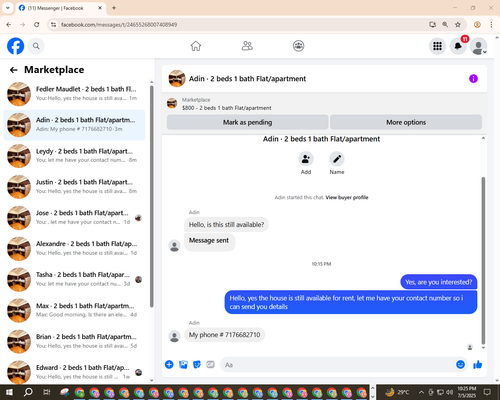Open the Facebook search icon
This screenshot has height=400, width=500.
[36, 46]
